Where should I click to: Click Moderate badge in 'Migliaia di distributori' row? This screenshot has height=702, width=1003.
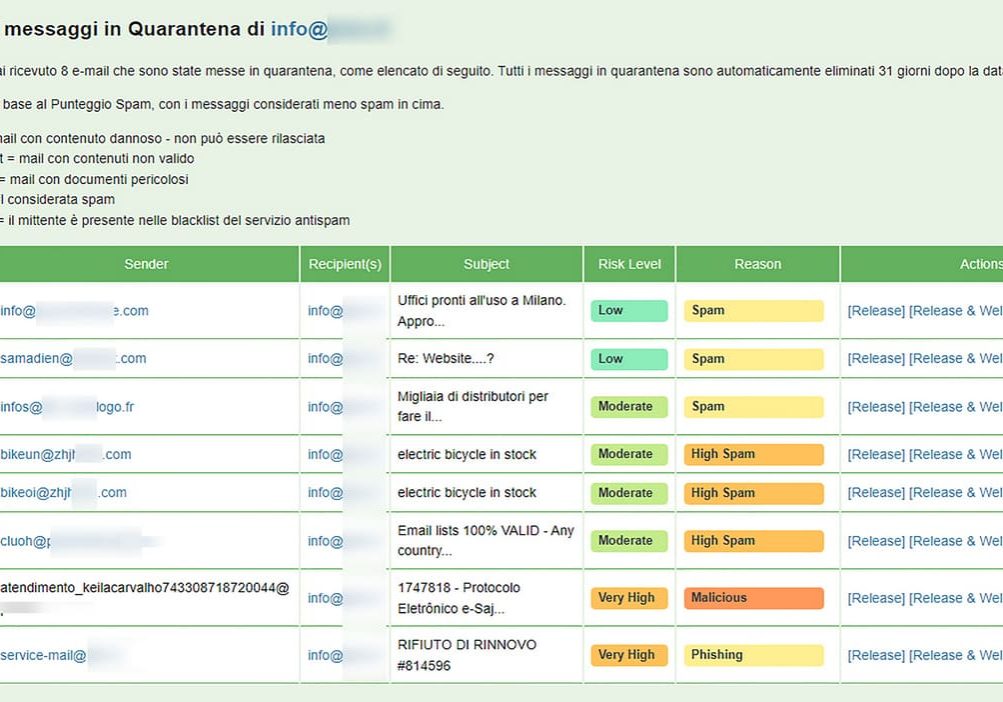coord(629,407)
